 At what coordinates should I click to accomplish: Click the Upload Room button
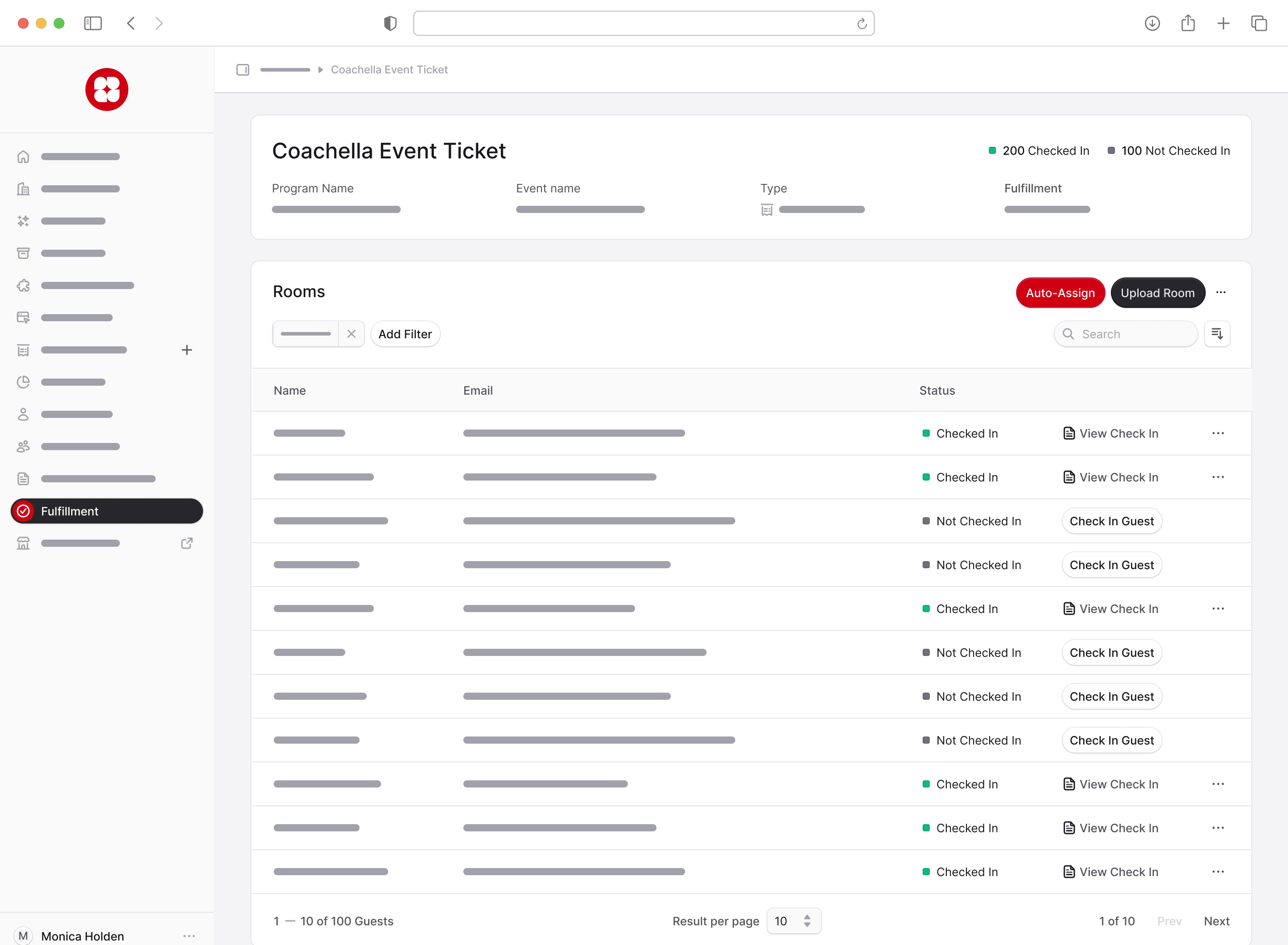coord(1158,293)
